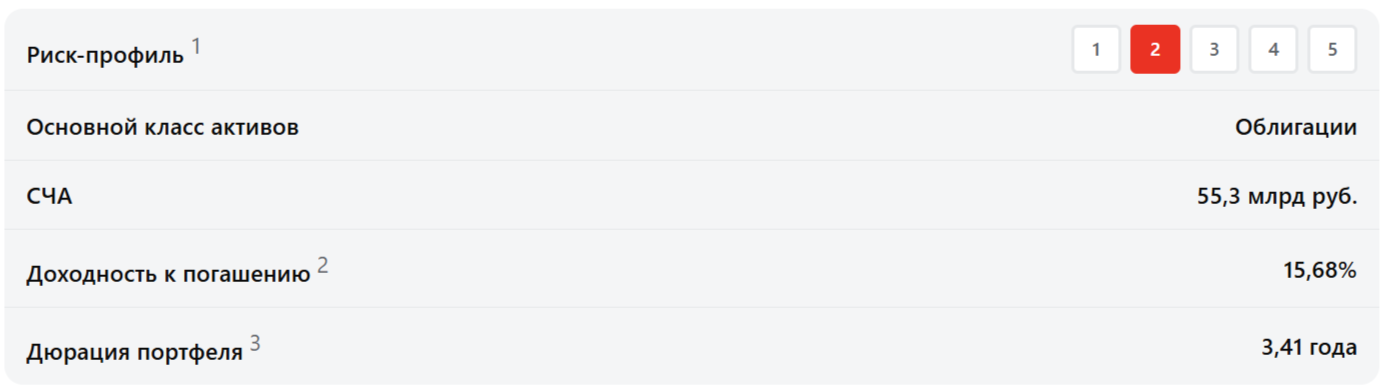Select risk level 4 box

coord(1273,50)
